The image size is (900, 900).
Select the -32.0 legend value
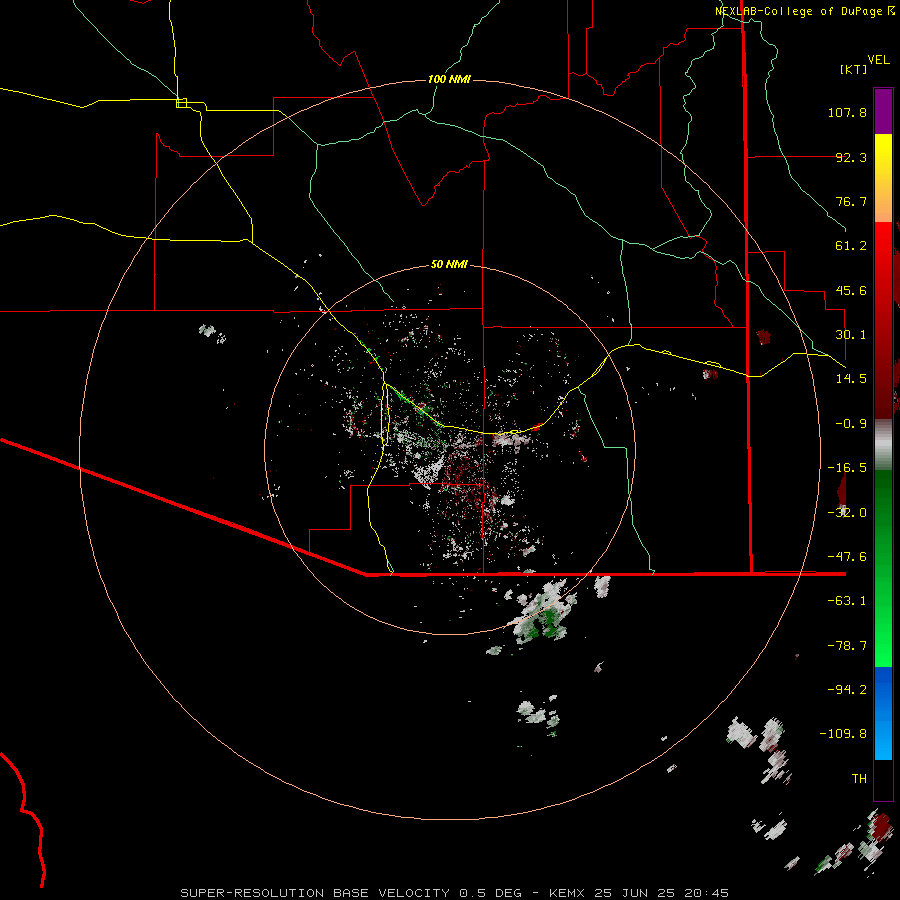(847, 513)
